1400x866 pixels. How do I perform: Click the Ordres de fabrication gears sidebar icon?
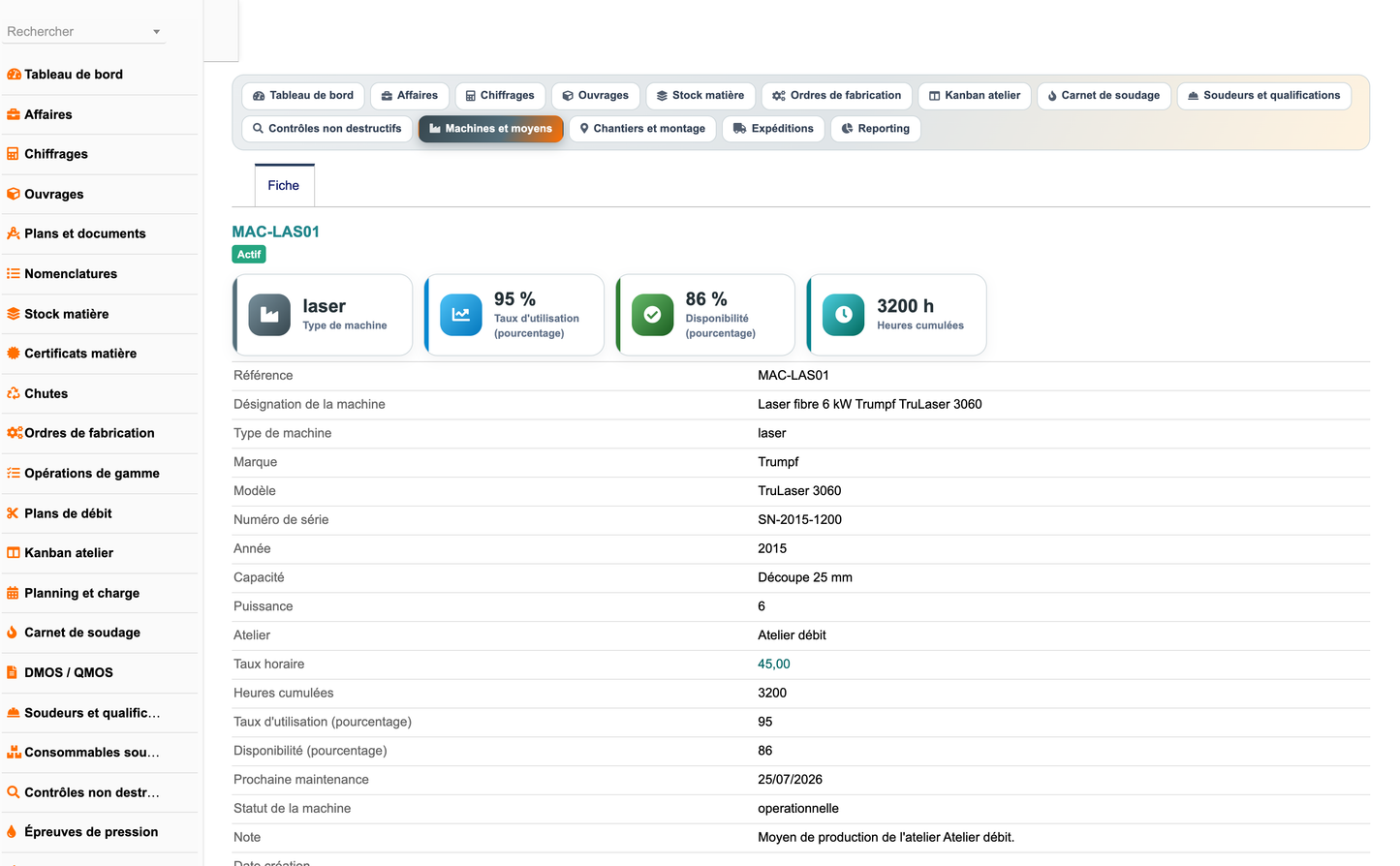tap(15, 433)
